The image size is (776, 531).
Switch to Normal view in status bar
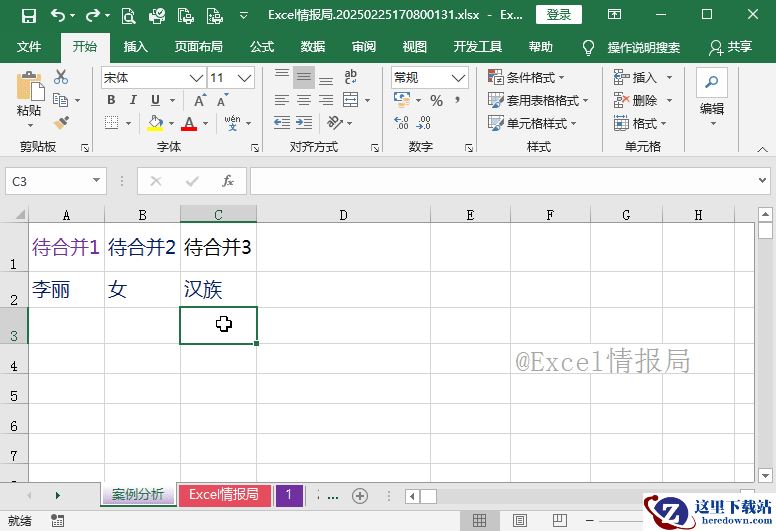[479, 520]
